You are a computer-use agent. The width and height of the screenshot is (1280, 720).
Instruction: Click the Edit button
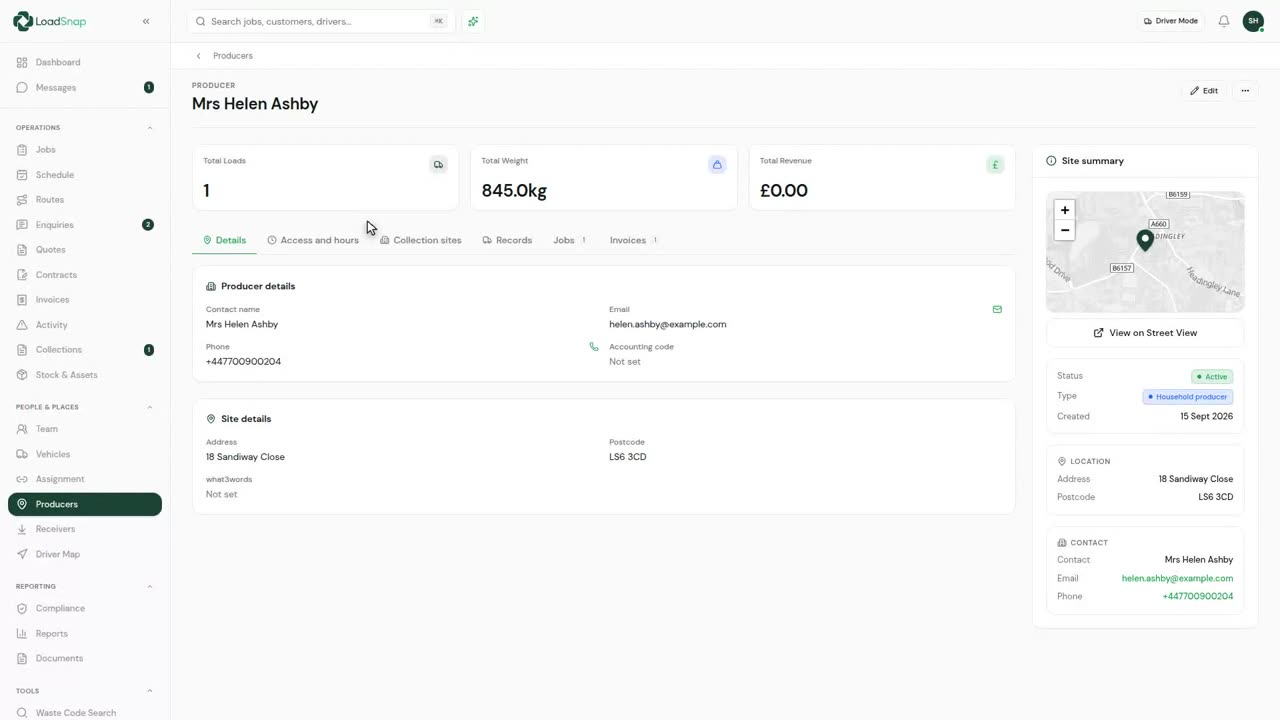click(1204, 91)
